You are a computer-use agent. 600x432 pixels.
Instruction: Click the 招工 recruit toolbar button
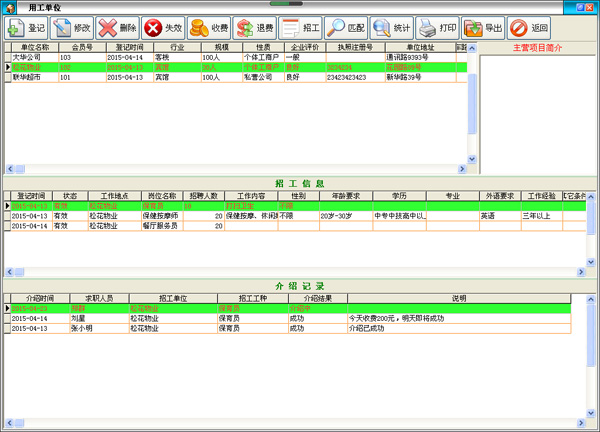click(x=300, y=28)
